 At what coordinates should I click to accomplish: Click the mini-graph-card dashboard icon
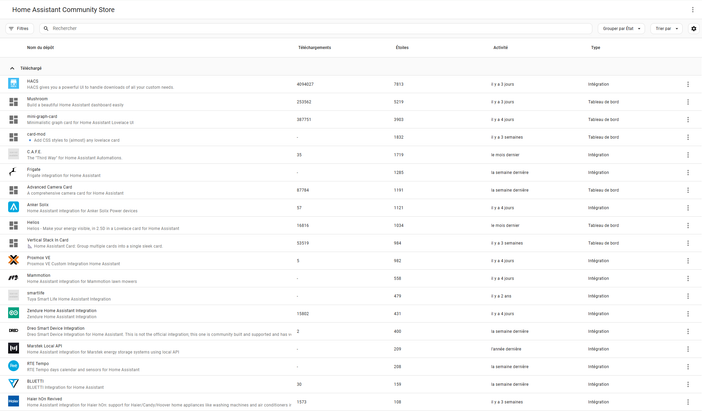pos(13,120)
